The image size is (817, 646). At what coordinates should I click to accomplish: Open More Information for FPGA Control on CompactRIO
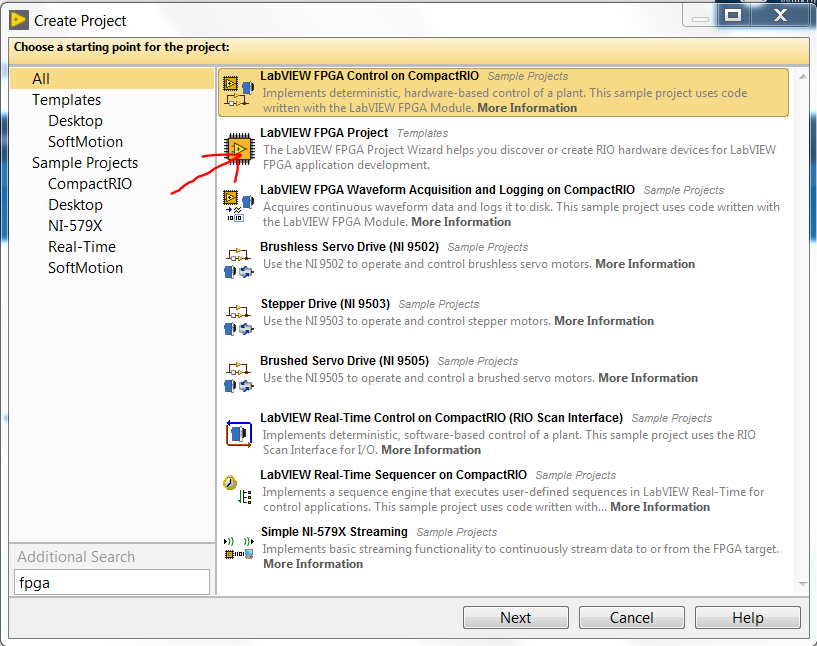(x=527, y=108)
